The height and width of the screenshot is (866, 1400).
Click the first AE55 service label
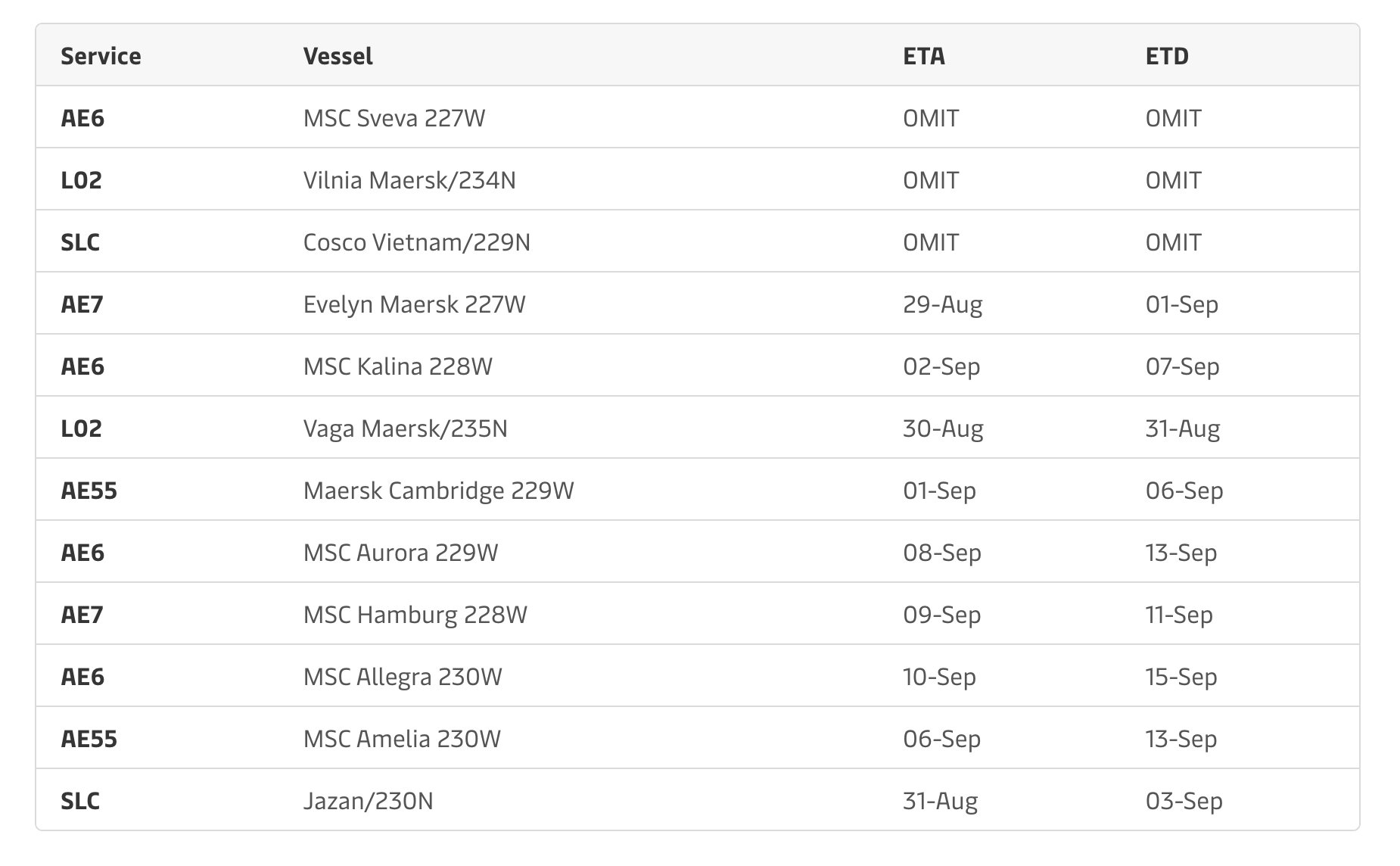click(89, 491)
